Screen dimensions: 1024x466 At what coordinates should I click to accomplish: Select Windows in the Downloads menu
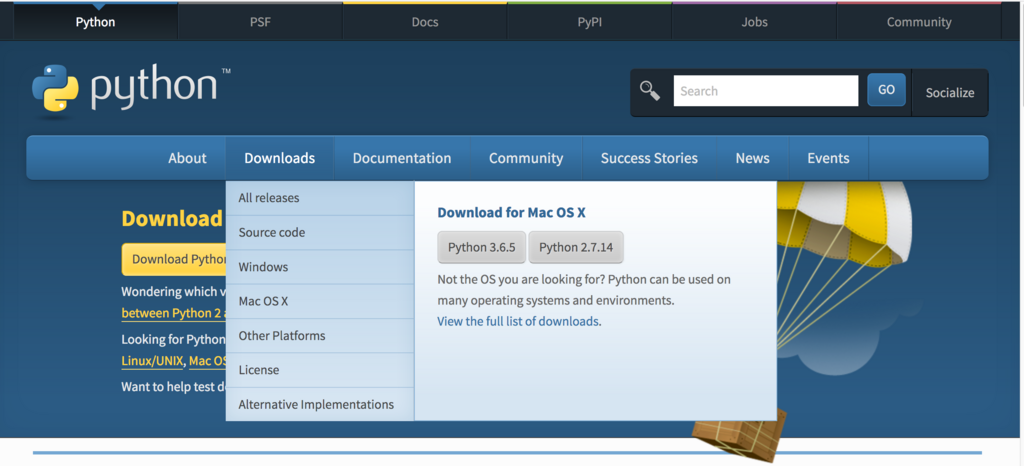(320, 267)
